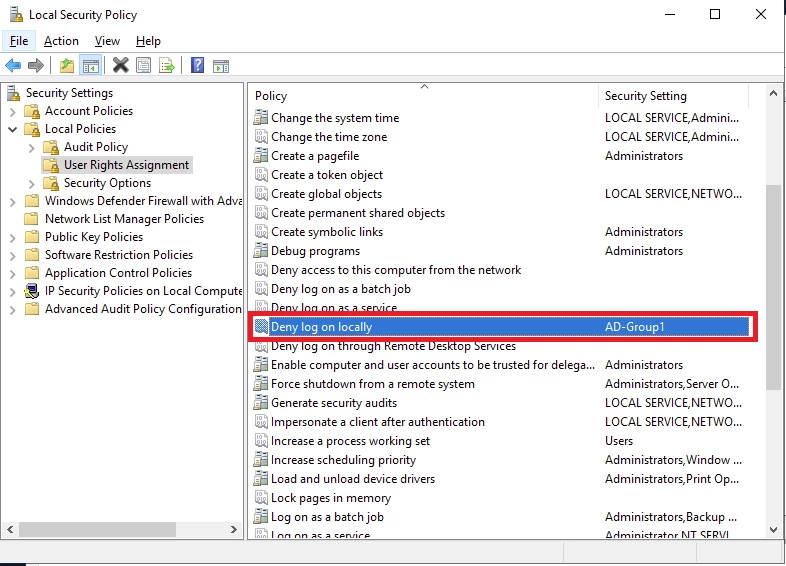
Task: Click the Local Security Policy title bar icon
Action: [16, 15]
